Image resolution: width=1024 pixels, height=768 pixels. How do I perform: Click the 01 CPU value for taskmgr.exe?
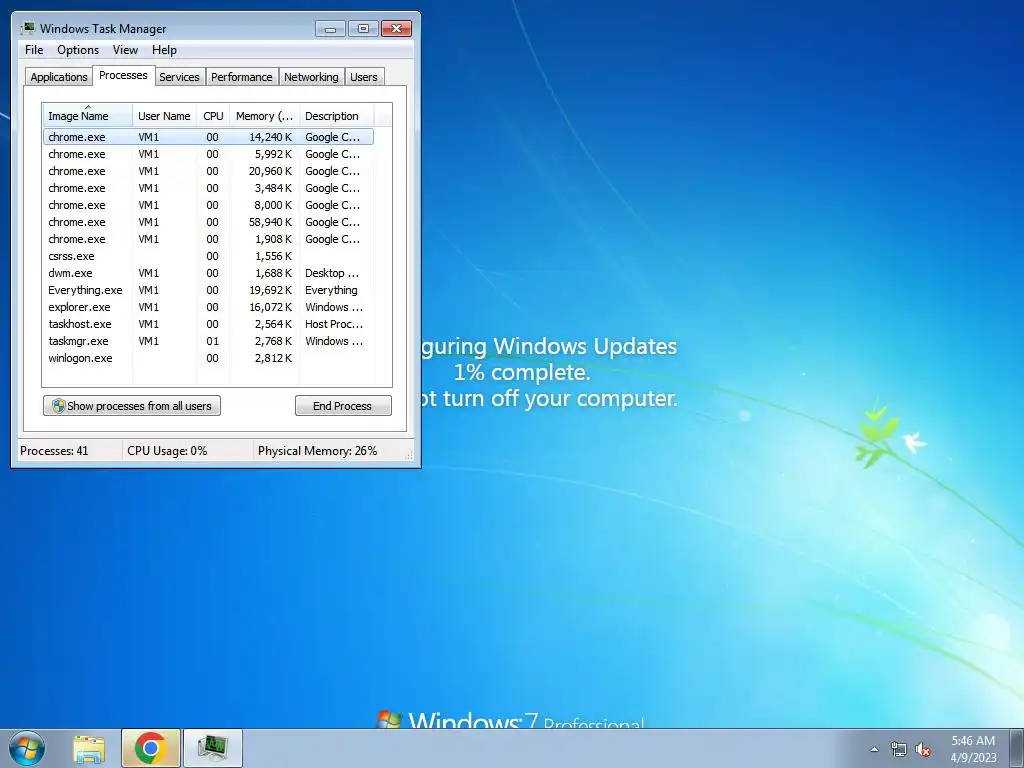[x=212, y=341]
